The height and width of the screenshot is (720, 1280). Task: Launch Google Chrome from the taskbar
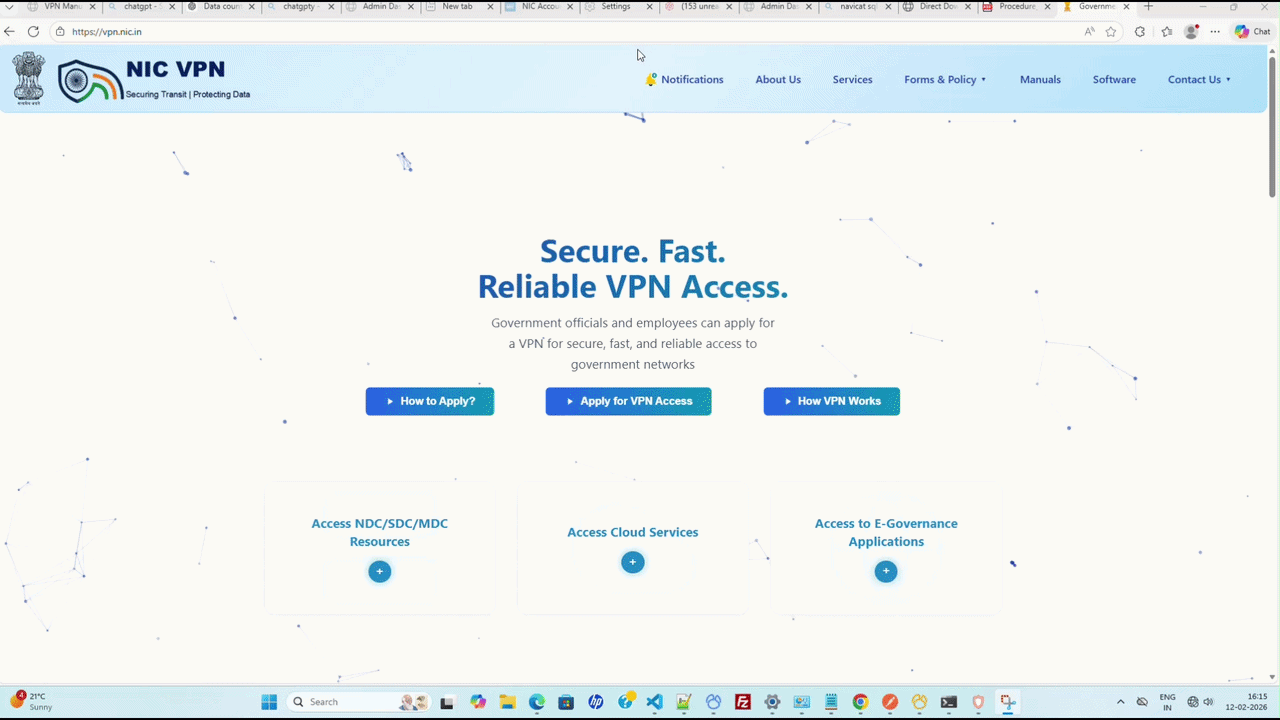(x=859, y=701)
